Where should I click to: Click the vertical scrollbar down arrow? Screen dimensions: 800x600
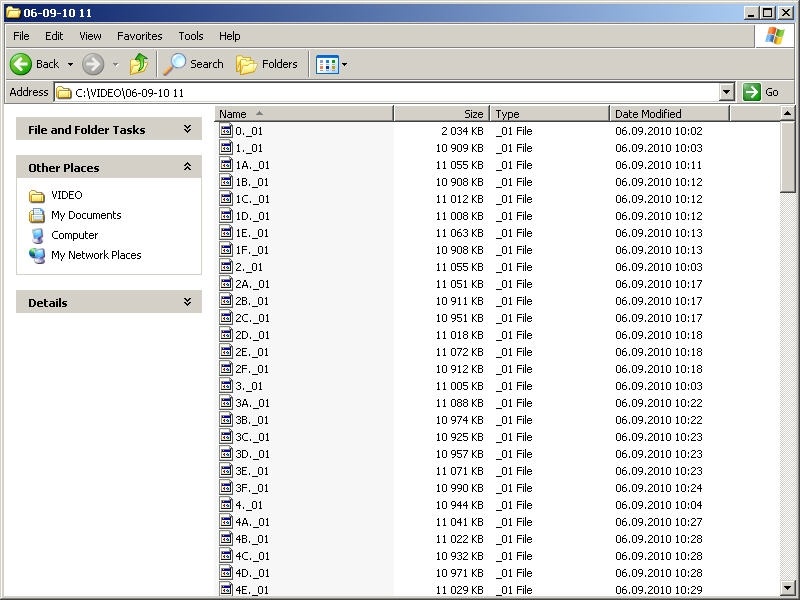tap(788, 587)
